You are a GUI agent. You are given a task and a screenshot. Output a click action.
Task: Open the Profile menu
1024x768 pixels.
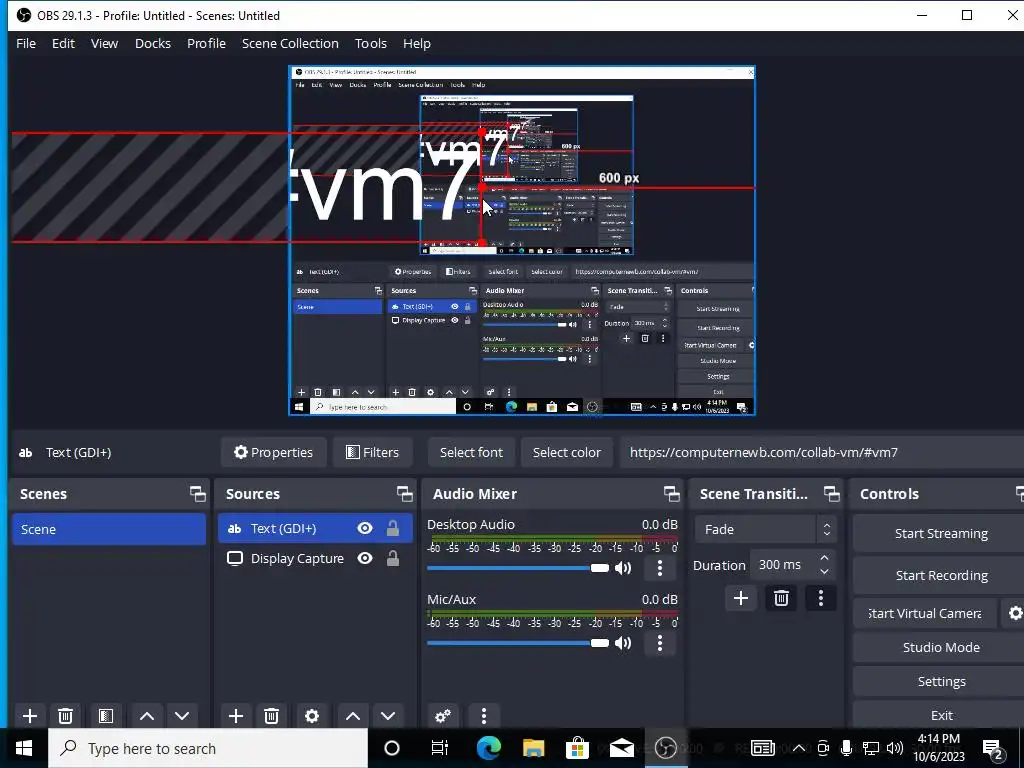pos(206,43)
